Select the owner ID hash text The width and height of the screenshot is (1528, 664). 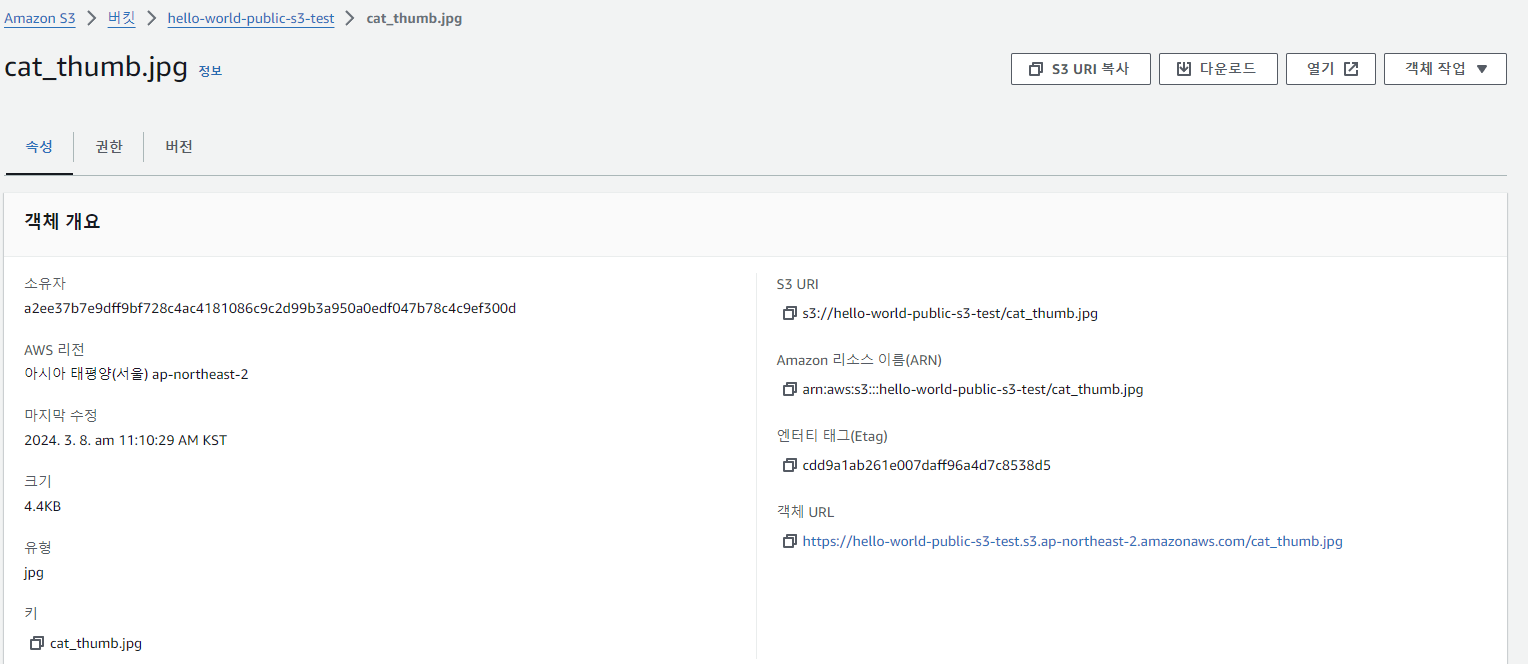[x=270, y=308]
